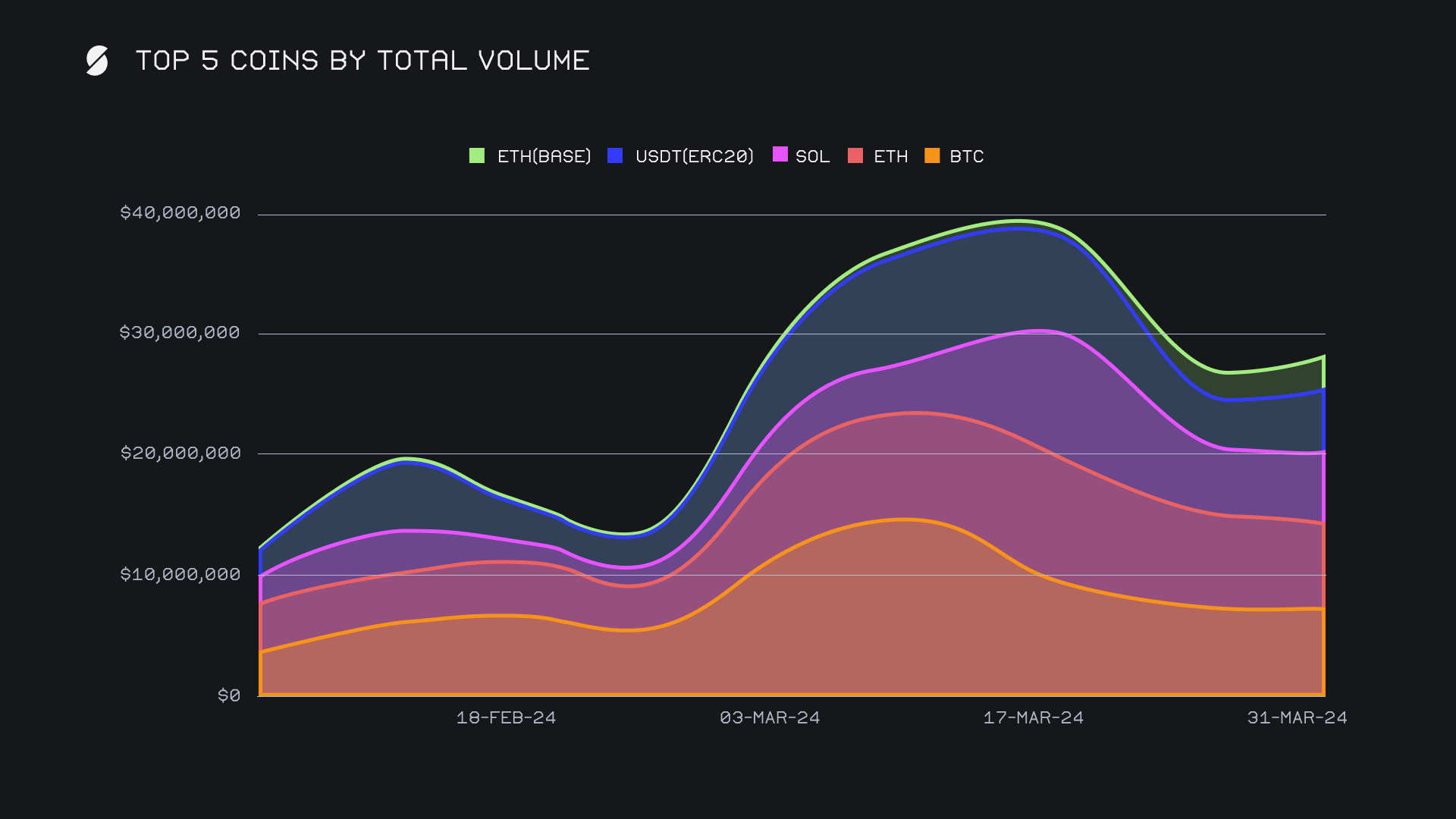Image resolution: width=1456 pixels, height=819 pixels.
Task: Click the BTC orange legend swatch
Action: 932,155
